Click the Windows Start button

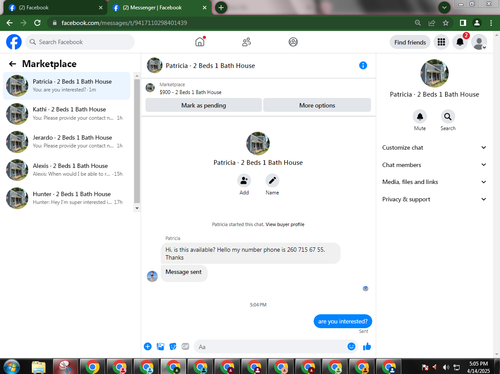pos(12,367)
